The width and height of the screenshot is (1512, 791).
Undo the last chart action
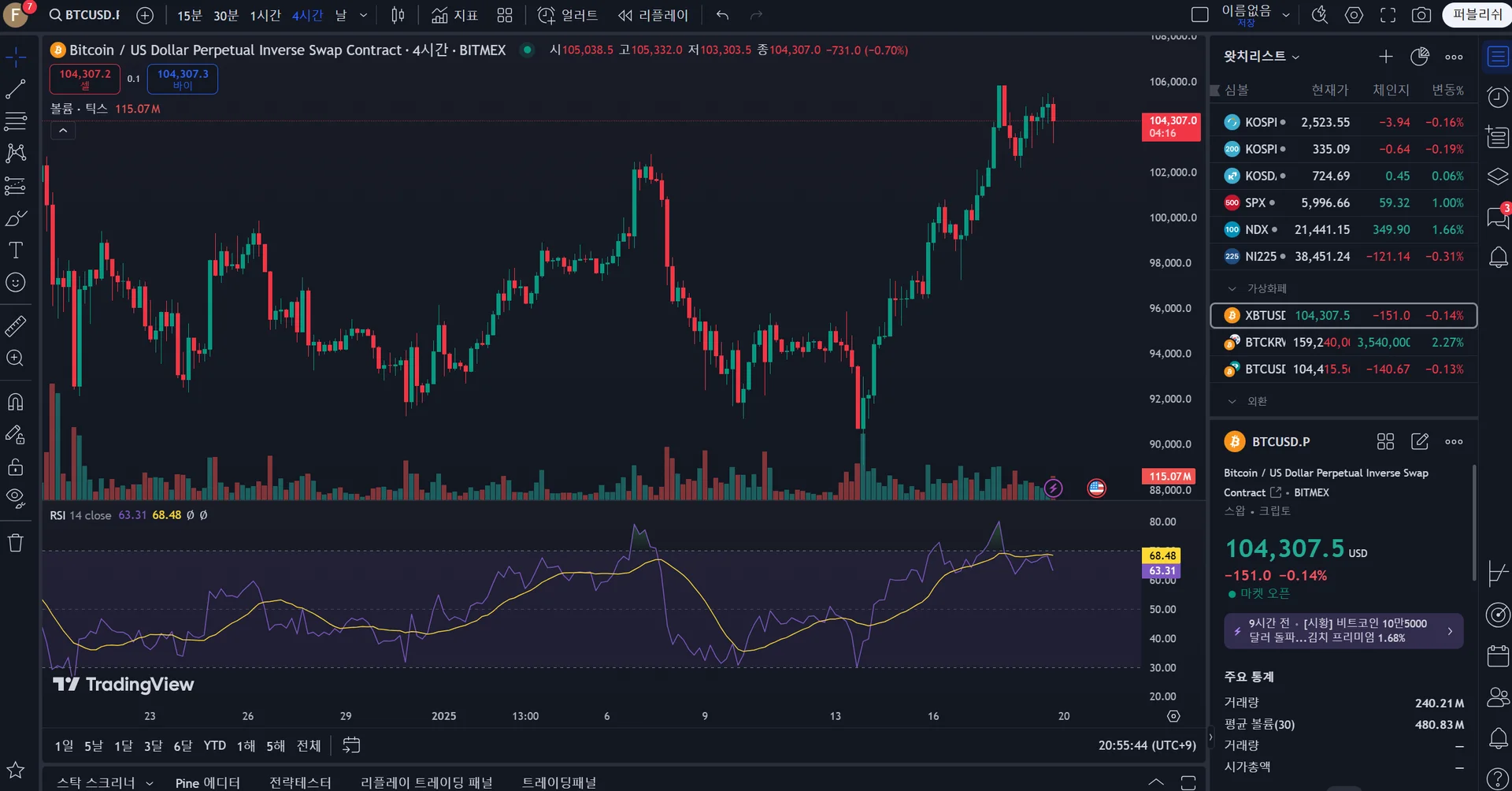722,15
